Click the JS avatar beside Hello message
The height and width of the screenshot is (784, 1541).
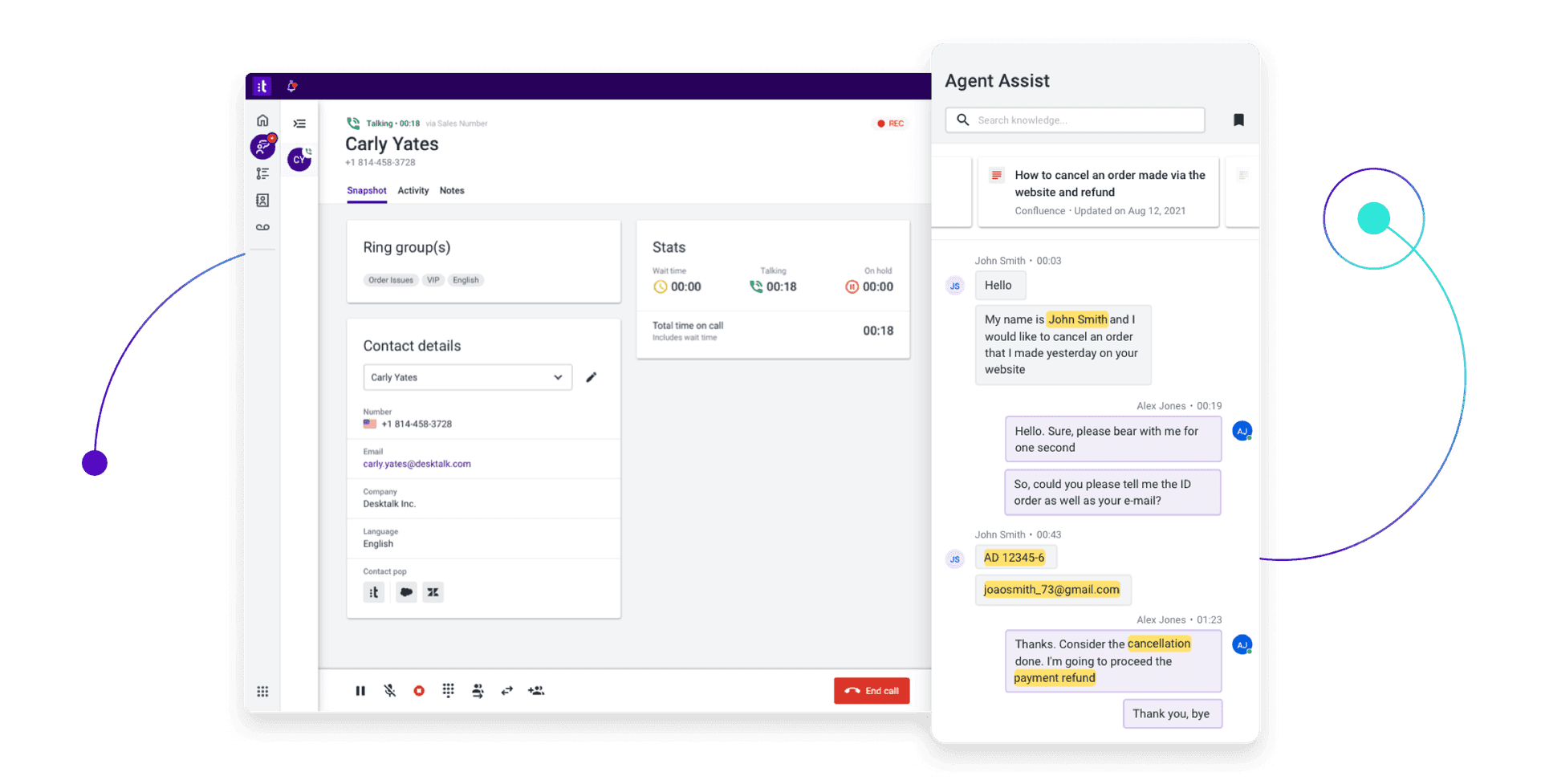pos(955,286)
